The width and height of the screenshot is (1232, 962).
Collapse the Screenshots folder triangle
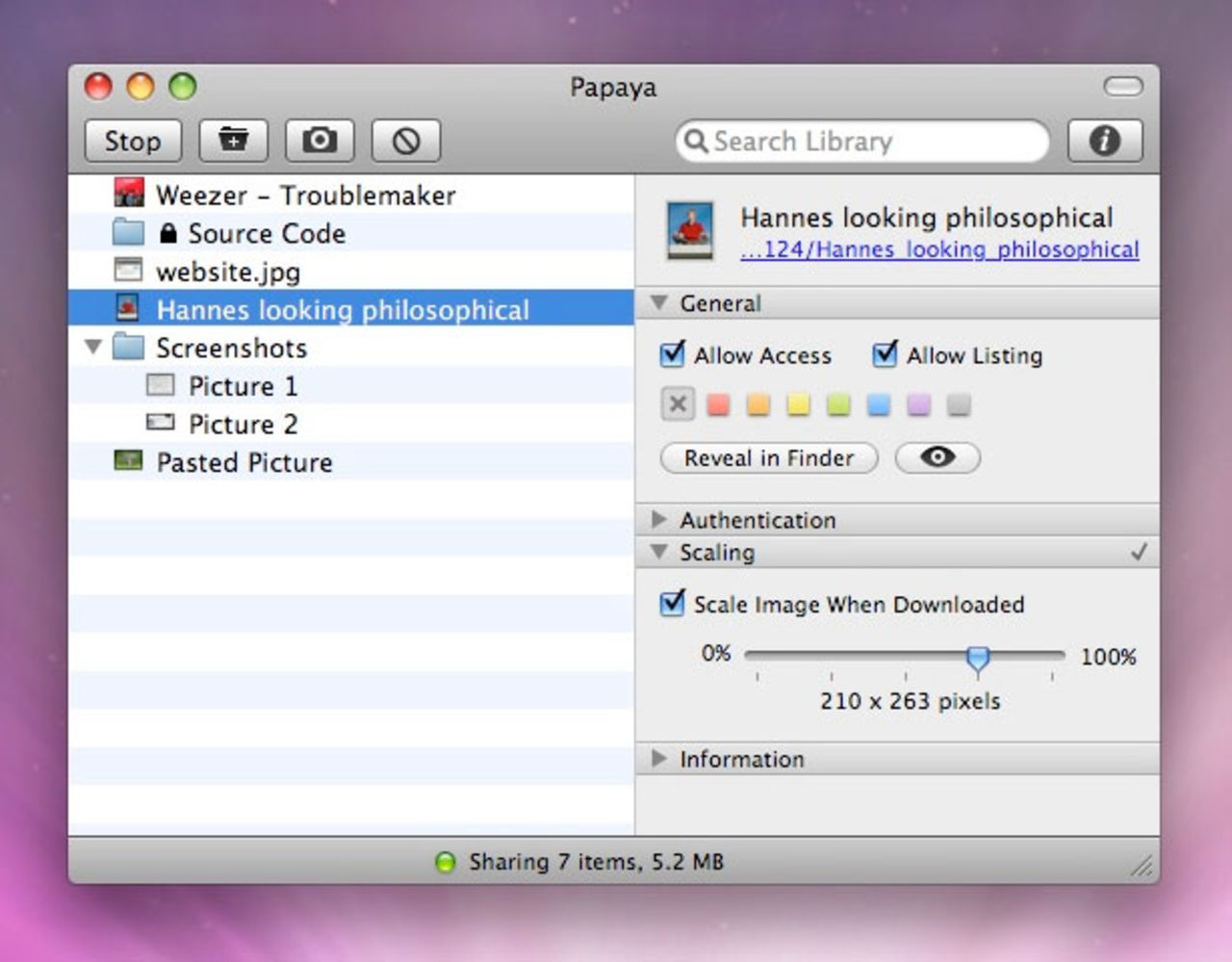coord(93,347)
